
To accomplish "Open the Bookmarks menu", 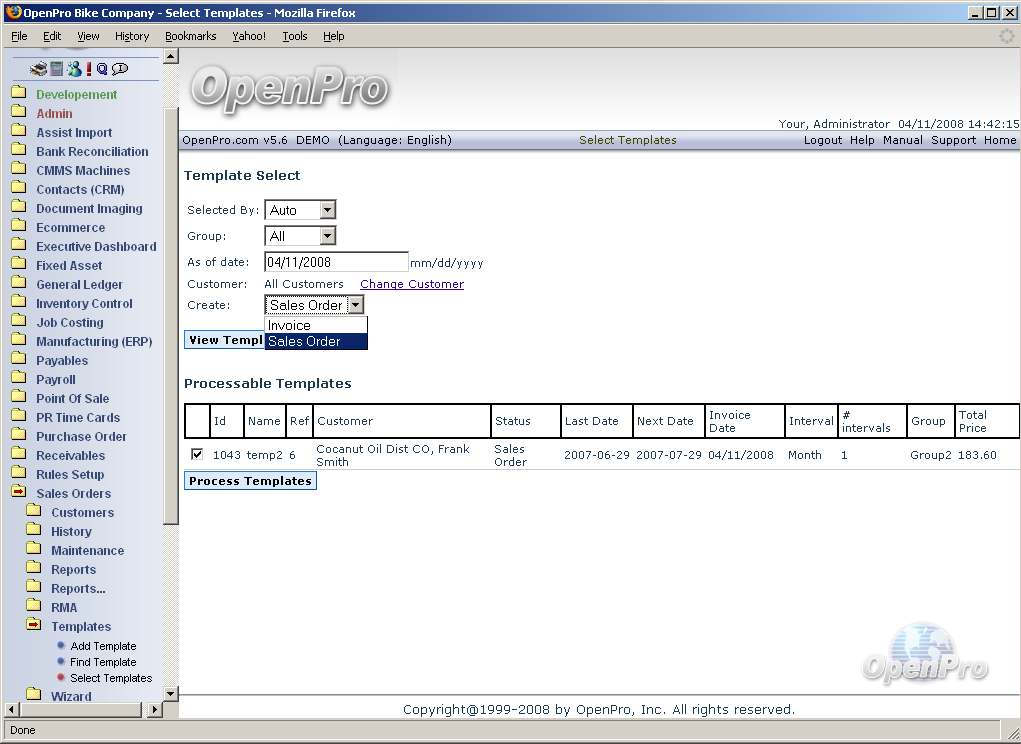I will click(x=190, y=36).
